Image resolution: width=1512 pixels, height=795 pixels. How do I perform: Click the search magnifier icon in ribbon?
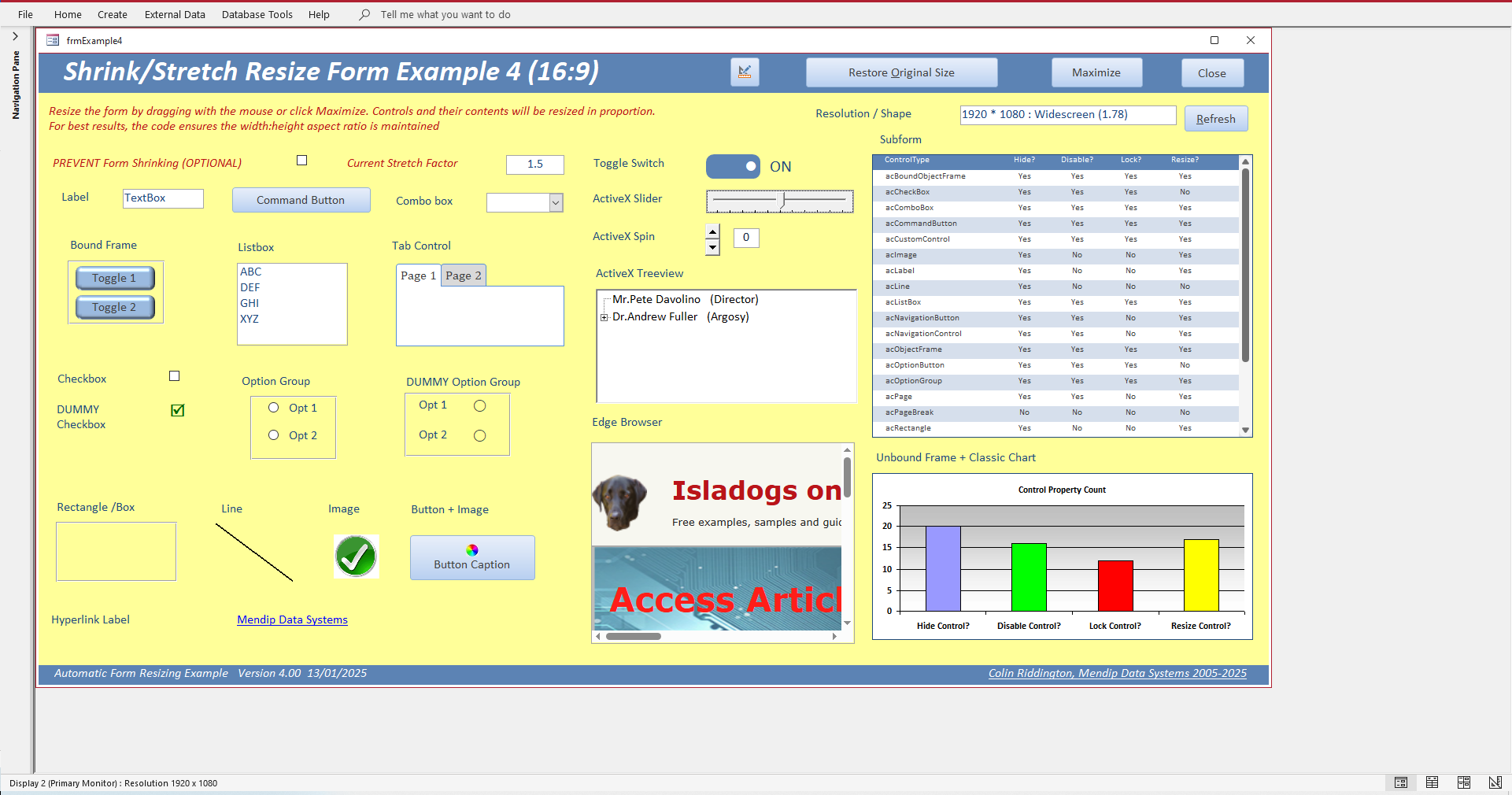pyautogui.click(x=364, y=14)
